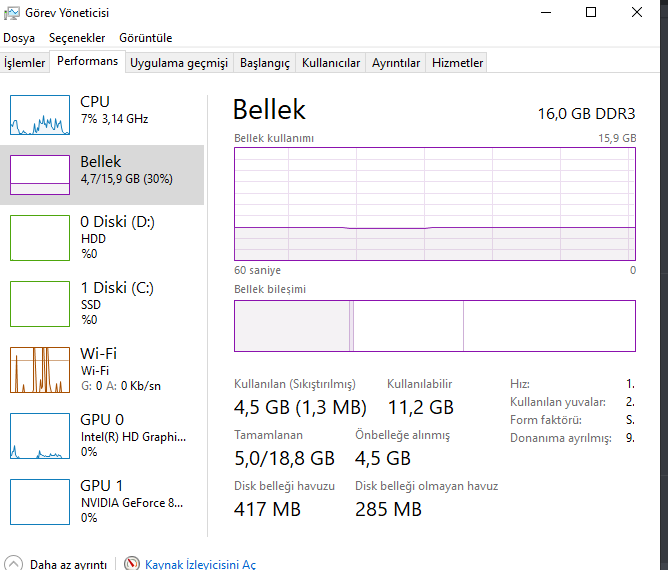Switch to the Hizmetler tab
This screenshot has height=570, width=668.
(457, 63)
